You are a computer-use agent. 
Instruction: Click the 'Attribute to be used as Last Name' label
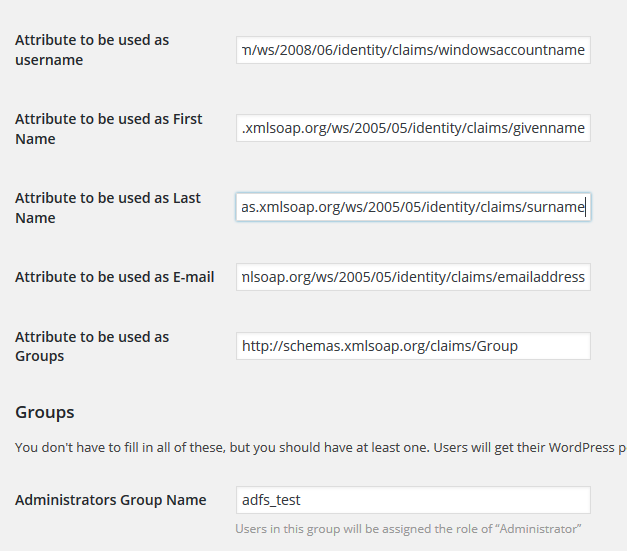pos(107,208)
